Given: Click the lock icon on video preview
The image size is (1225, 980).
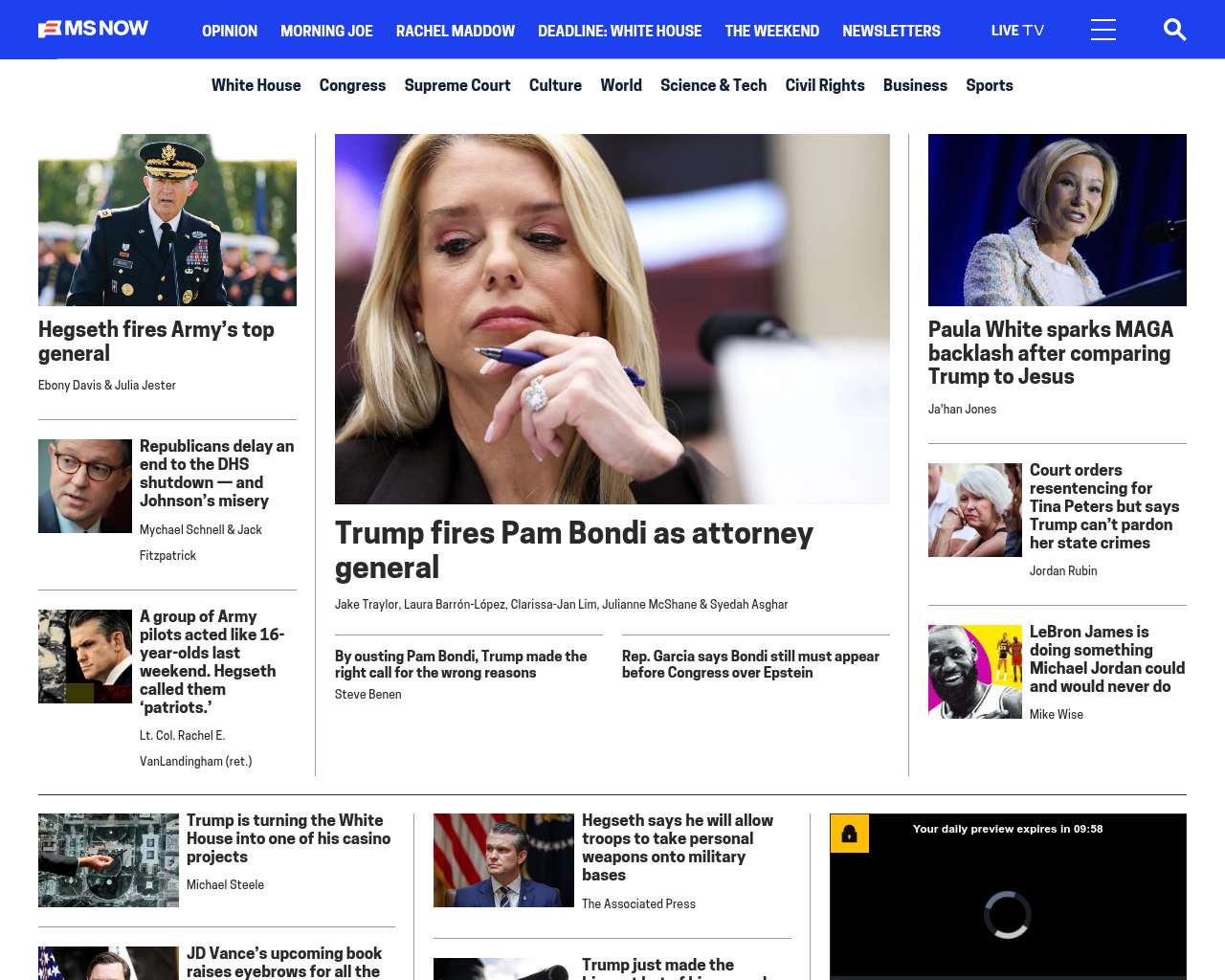Looking at the screenshot, I should tap(850, 834).
